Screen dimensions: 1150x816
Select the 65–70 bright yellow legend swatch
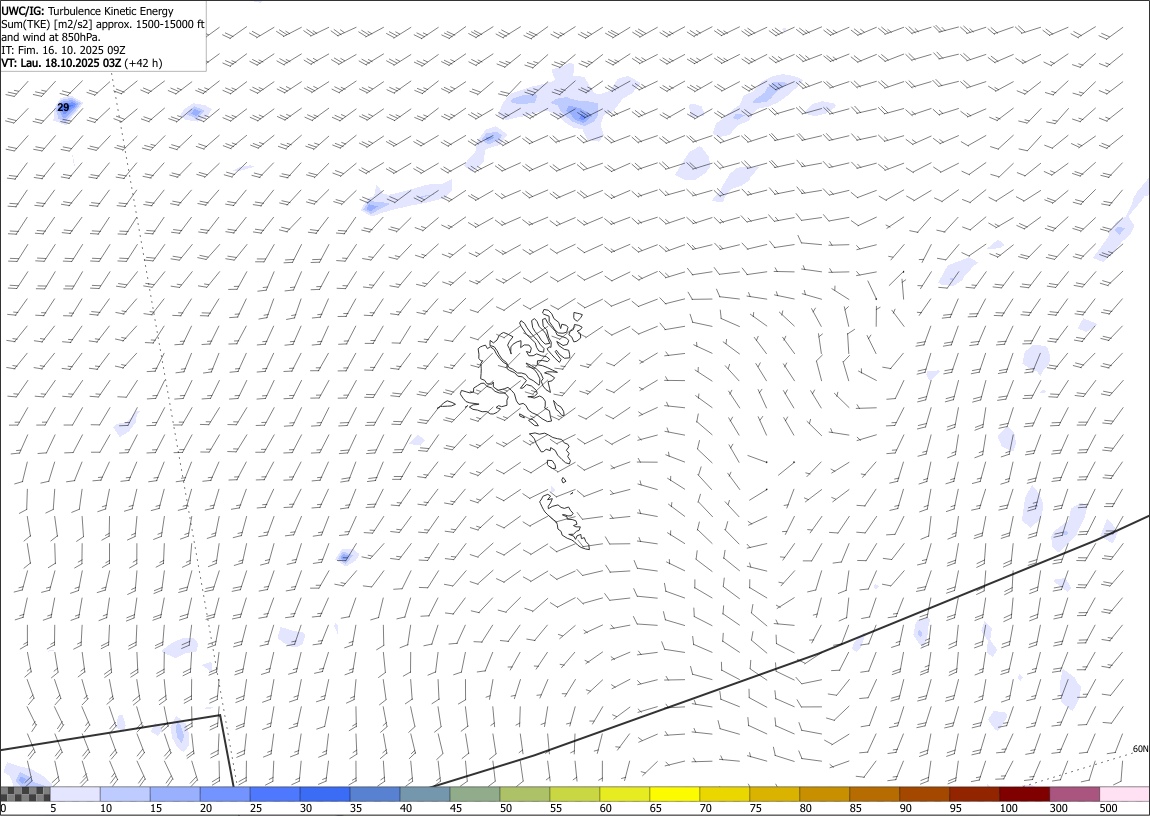pyautogui.click(x=675, y=794)
